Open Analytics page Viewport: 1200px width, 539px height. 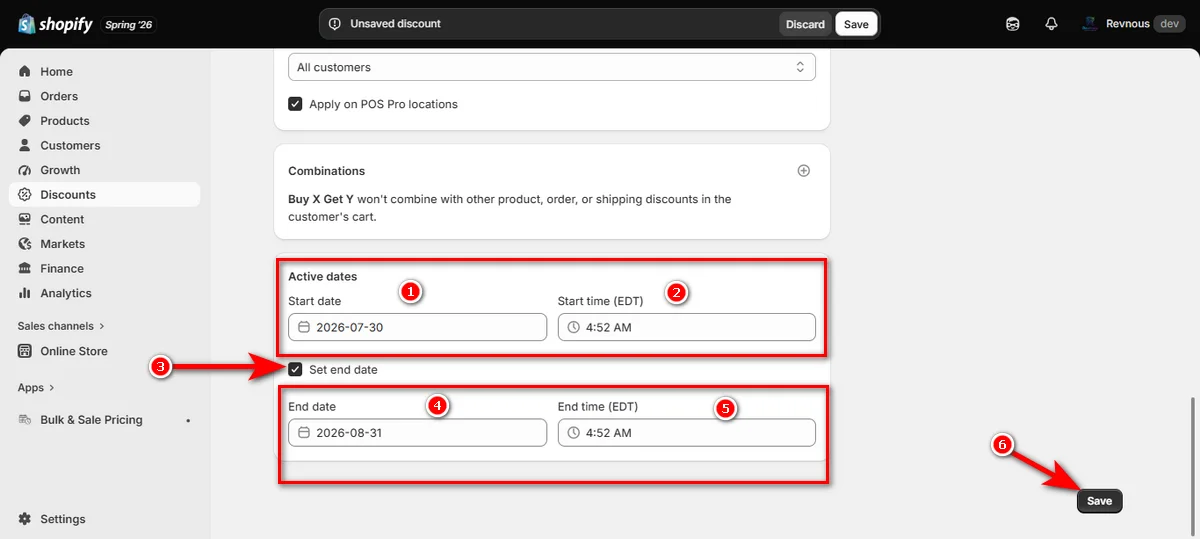click(x=105, y=293)
